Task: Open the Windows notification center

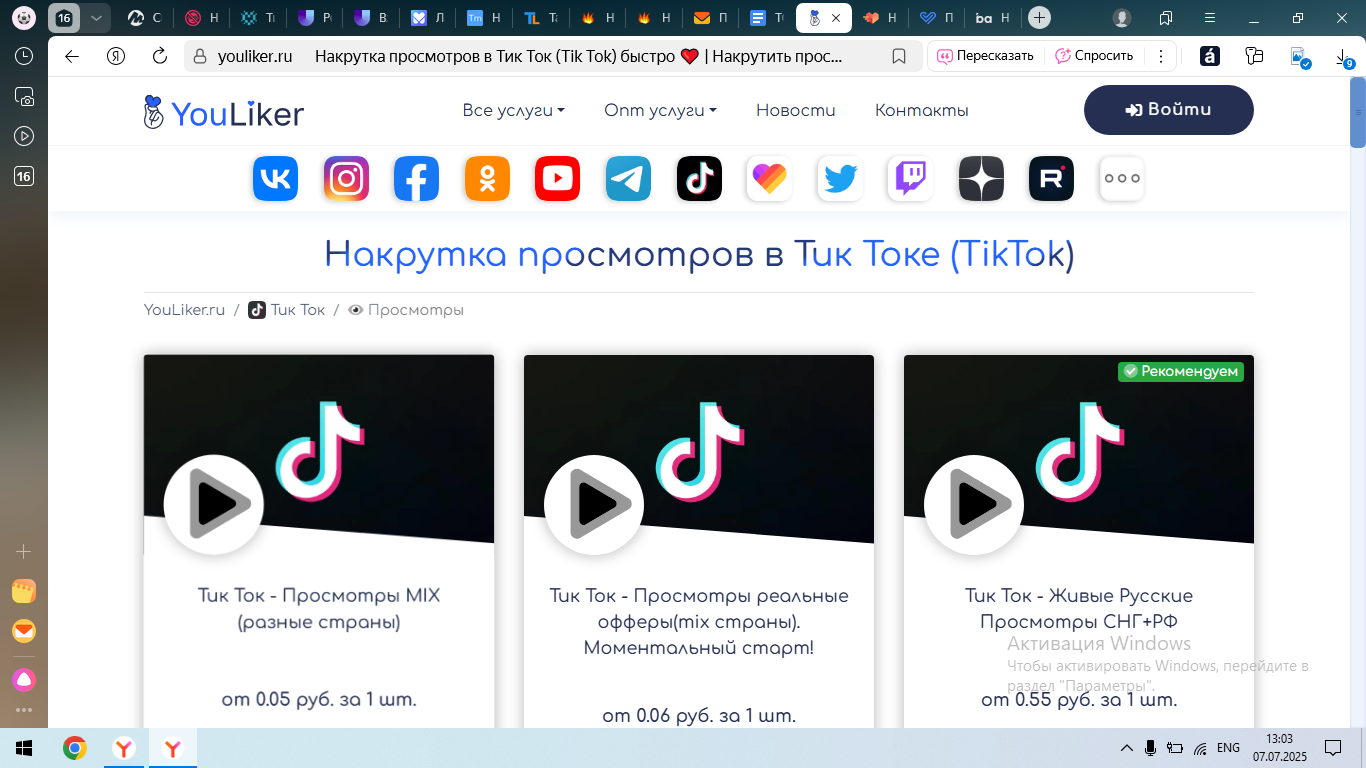Action: [x=1333, y=748]
